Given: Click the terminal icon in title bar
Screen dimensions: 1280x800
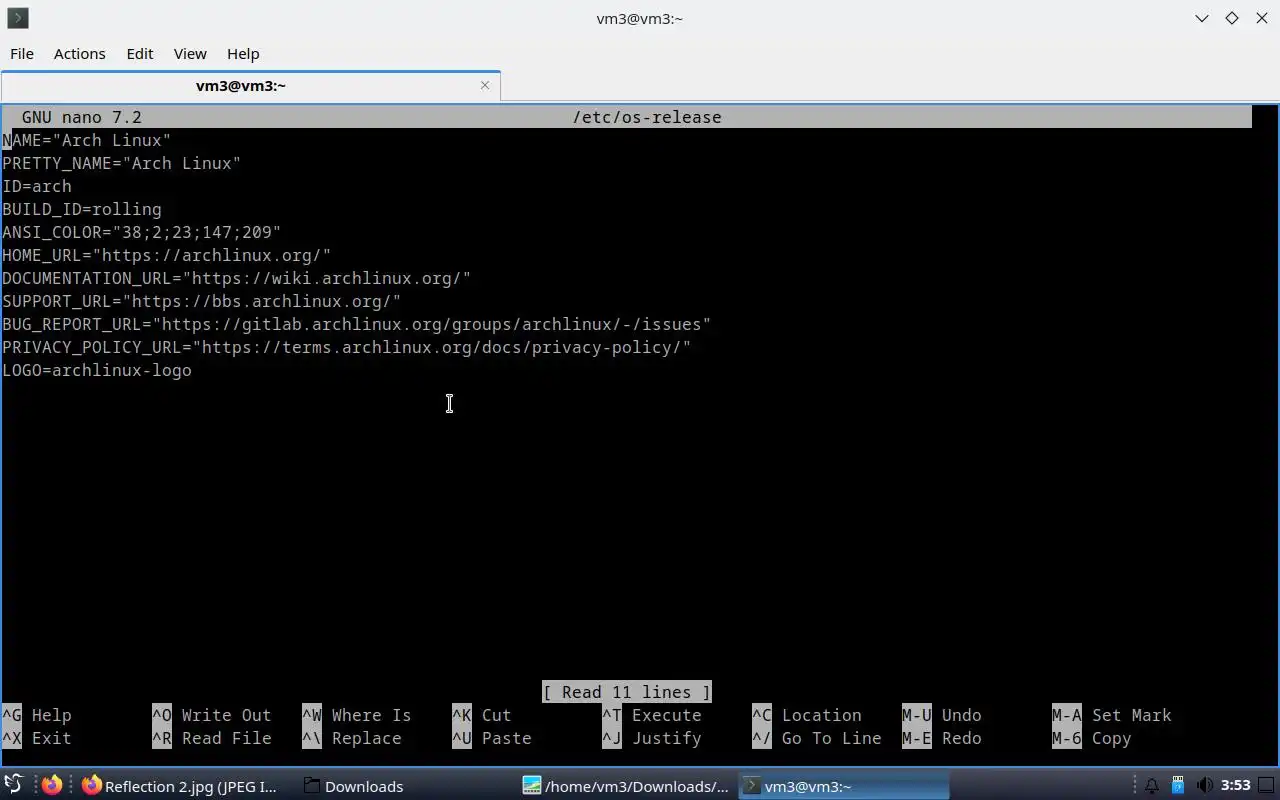Looking at the screenshot, I should click(18, 18).
